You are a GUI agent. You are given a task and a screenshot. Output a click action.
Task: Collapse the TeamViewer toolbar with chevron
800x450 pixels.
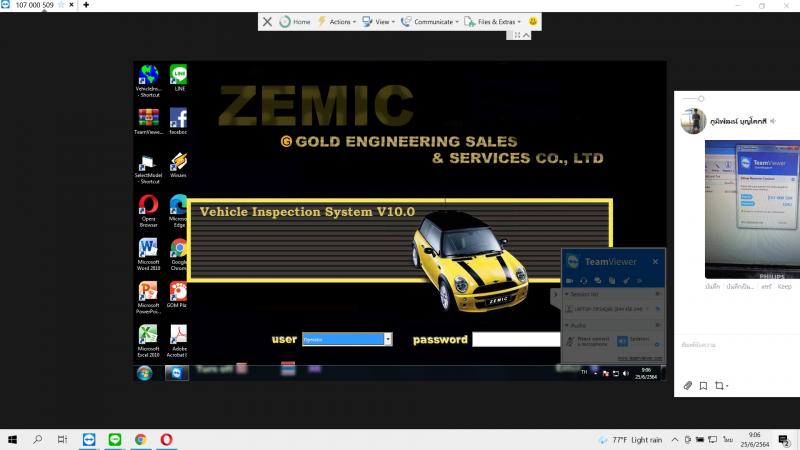(526, 35)
